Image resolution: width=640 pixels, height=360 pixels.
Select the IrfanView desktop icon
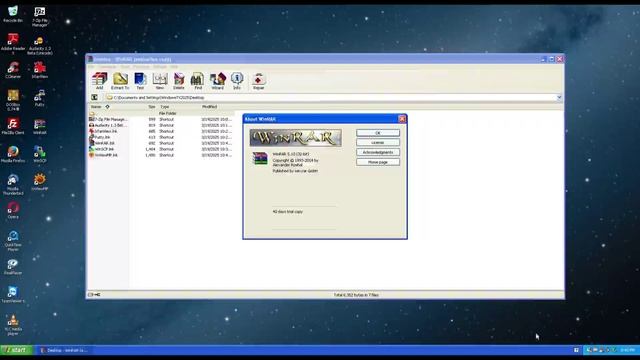tap(40, 70)
